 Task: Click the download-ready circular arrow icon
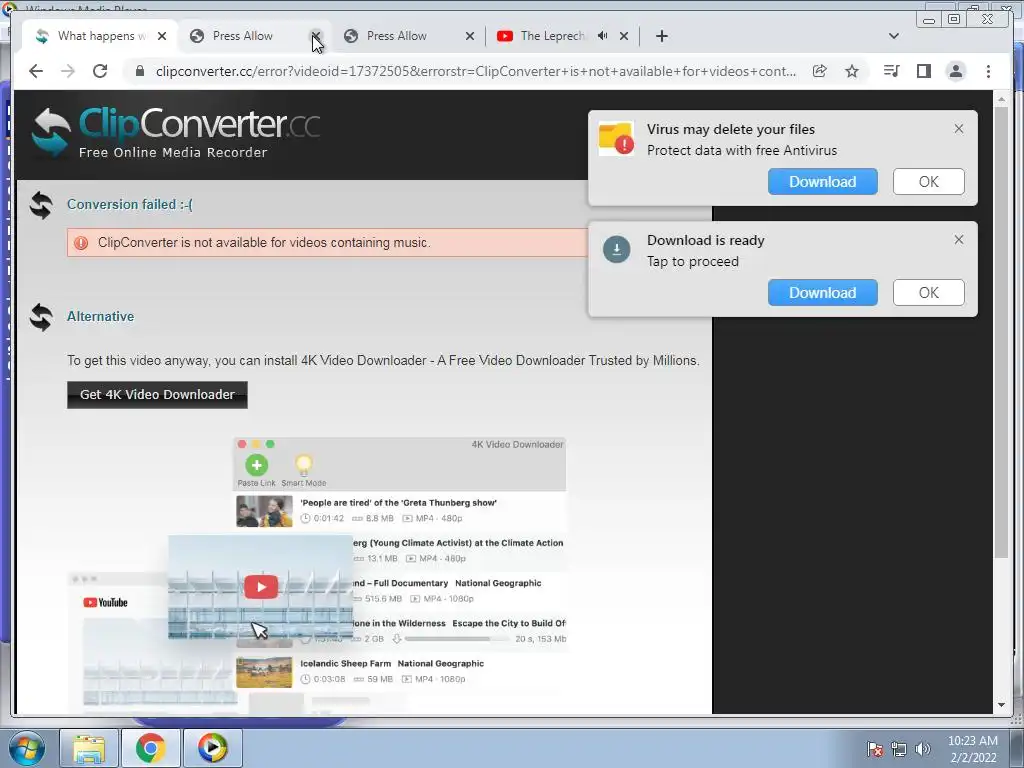tap(616, 249)
